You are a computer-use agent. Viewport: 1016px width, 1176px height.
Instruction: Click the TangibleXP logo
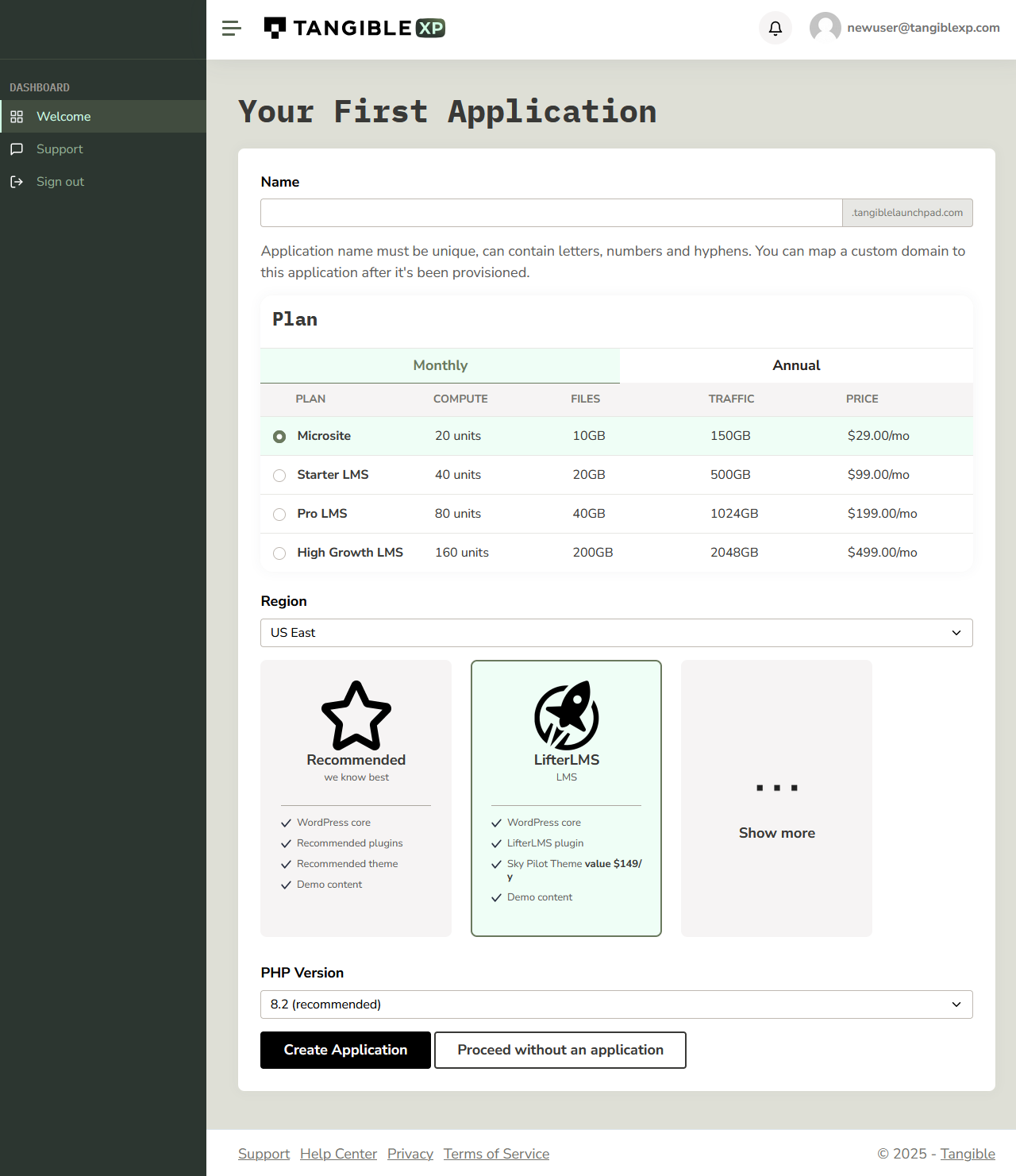(354, 29)
